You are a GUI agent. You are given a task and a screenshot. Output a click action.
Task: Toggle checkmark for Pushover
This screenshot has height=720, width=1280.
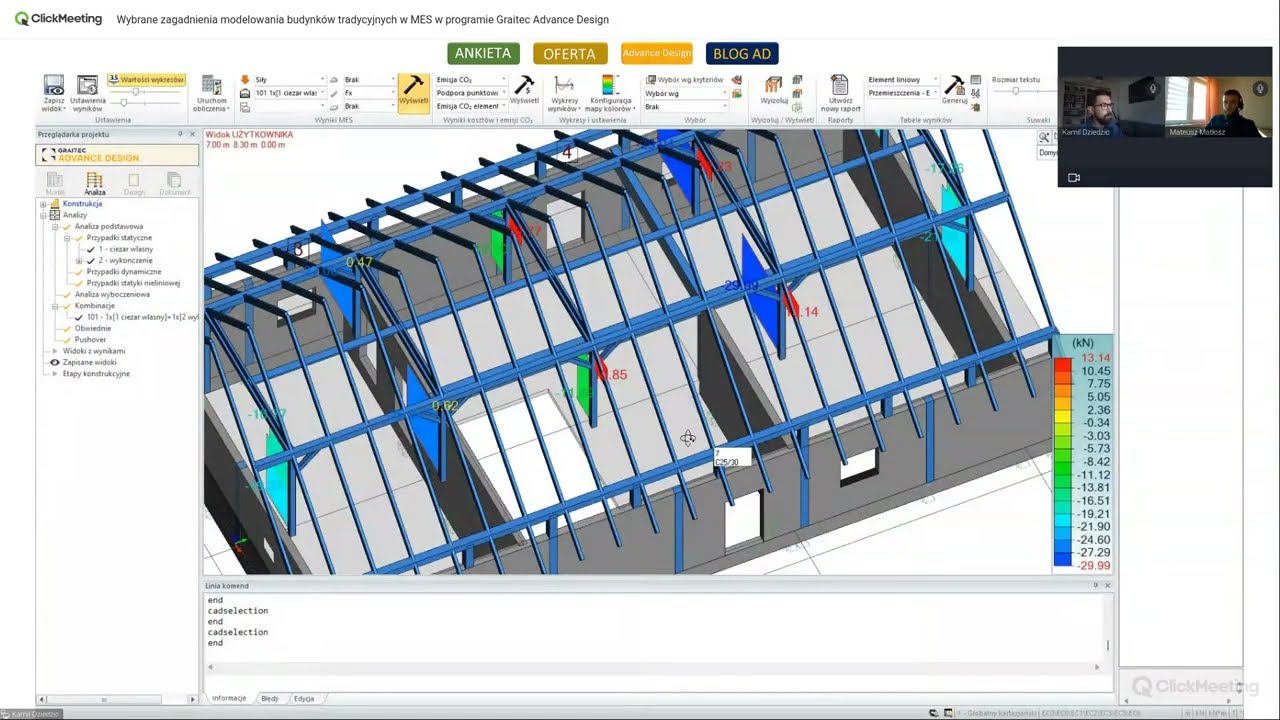coord(67,340)
